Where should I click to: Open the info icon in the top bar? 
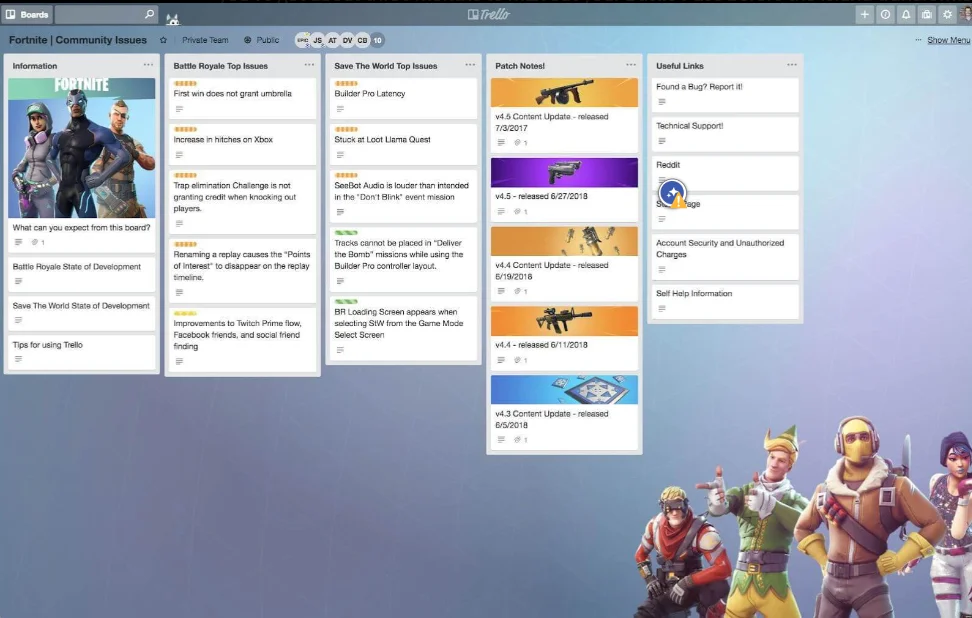pos(884,14)
